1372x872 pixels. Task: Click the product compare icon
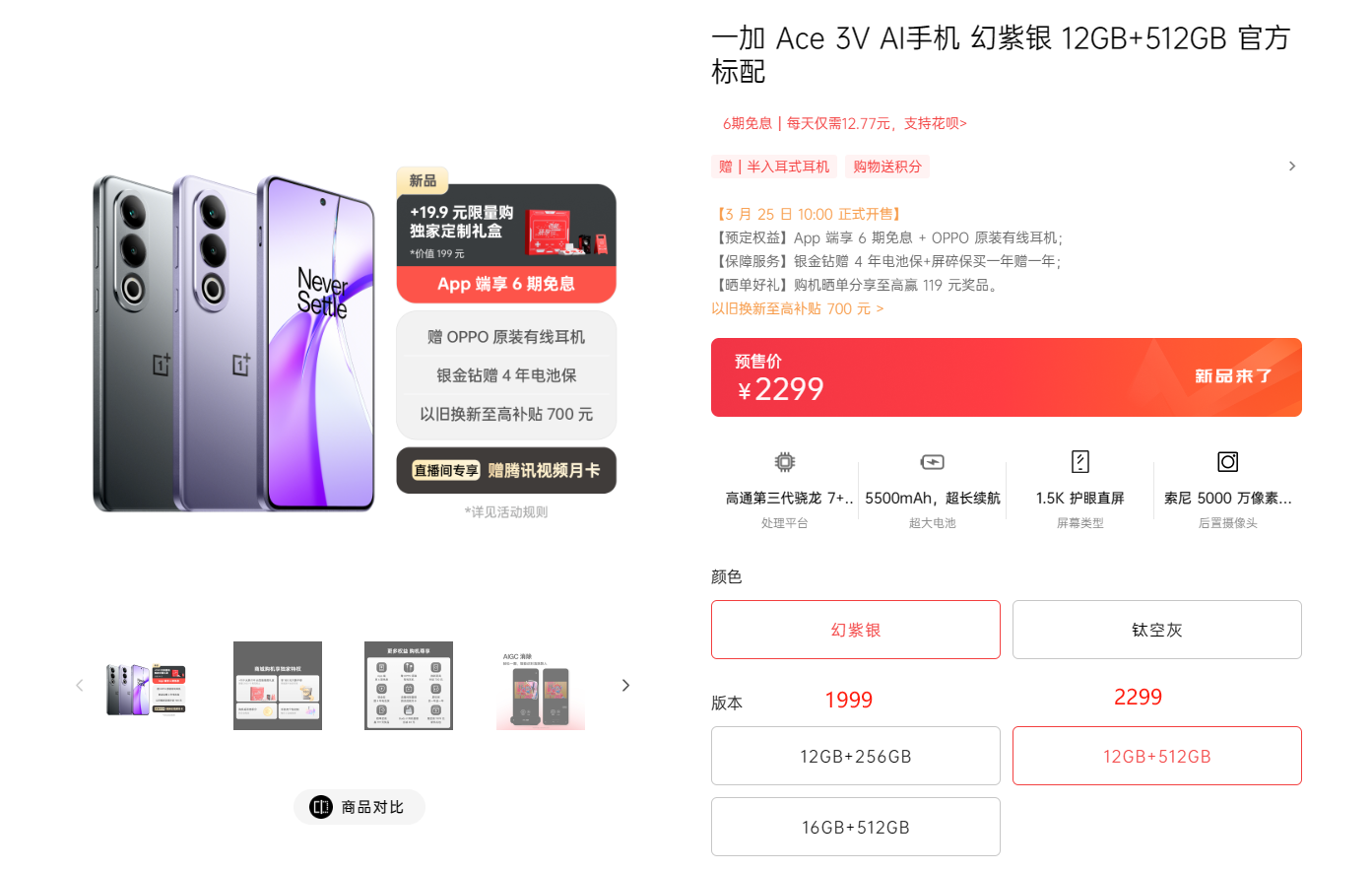click(321, 807)
